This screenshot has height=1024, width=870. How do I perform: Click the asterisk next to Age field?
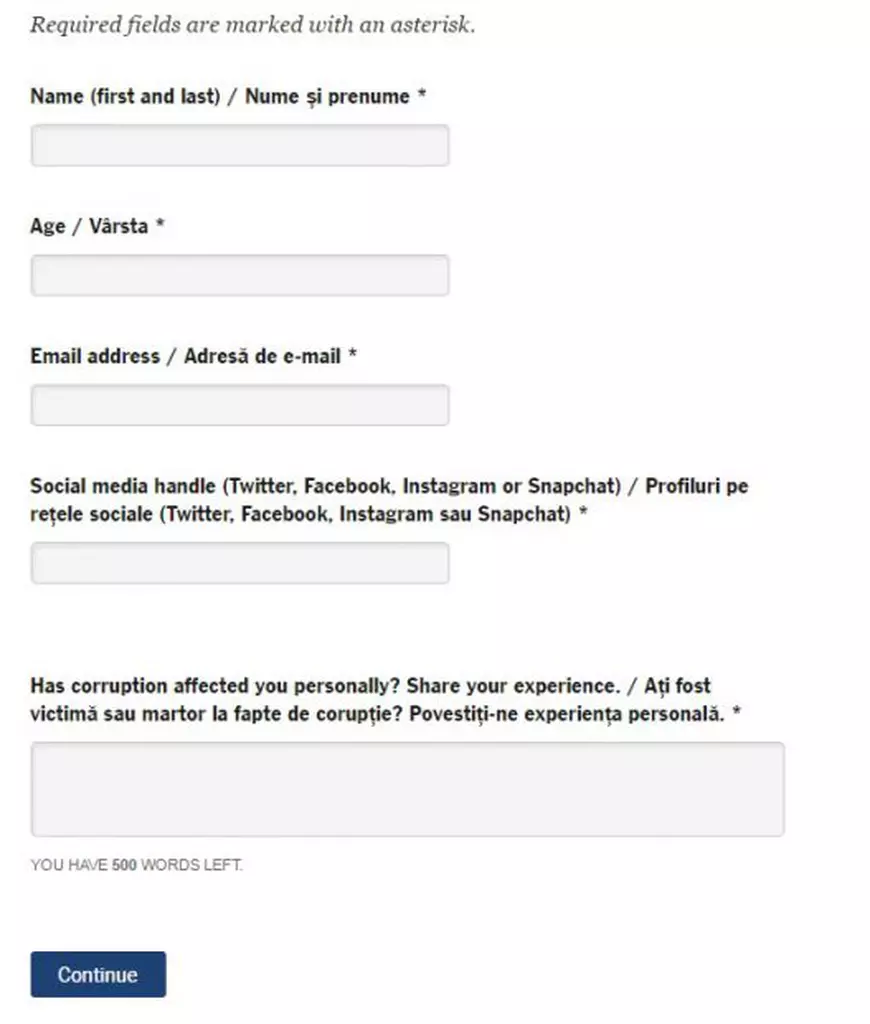coord(163,226)
